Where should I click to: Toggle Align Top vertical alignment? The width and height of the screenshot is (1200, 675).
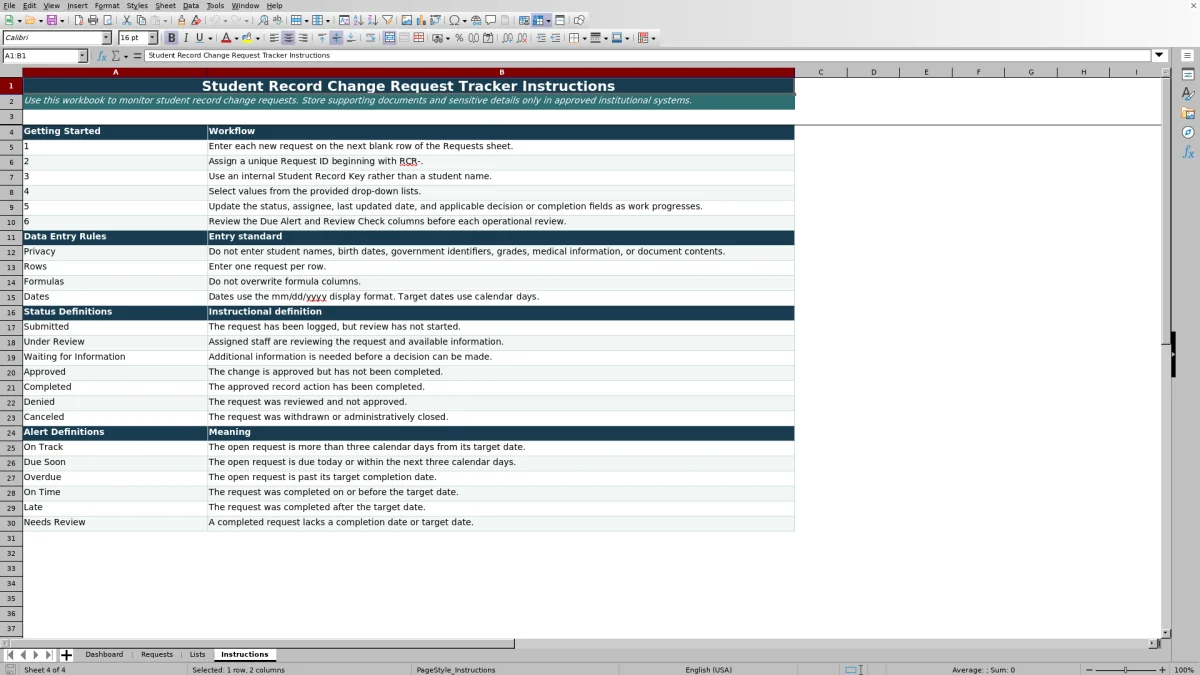322,38
